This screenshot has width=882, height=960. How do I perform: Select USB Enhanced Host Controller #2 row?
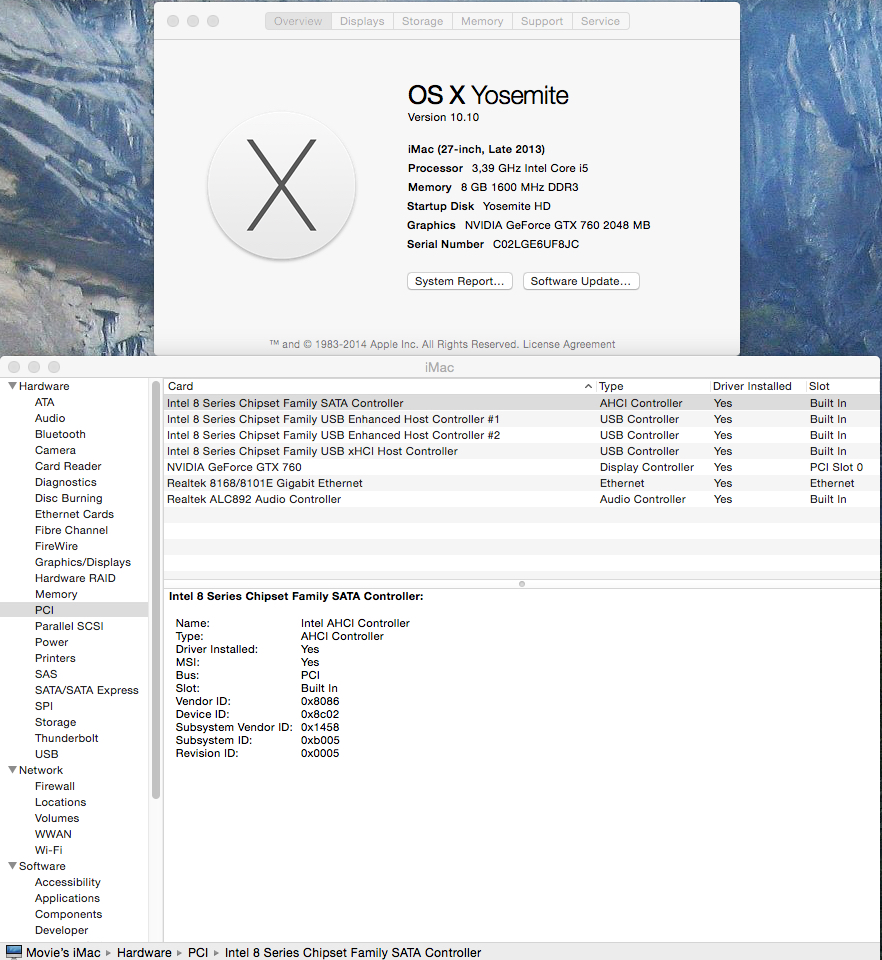tap(522, 435)
